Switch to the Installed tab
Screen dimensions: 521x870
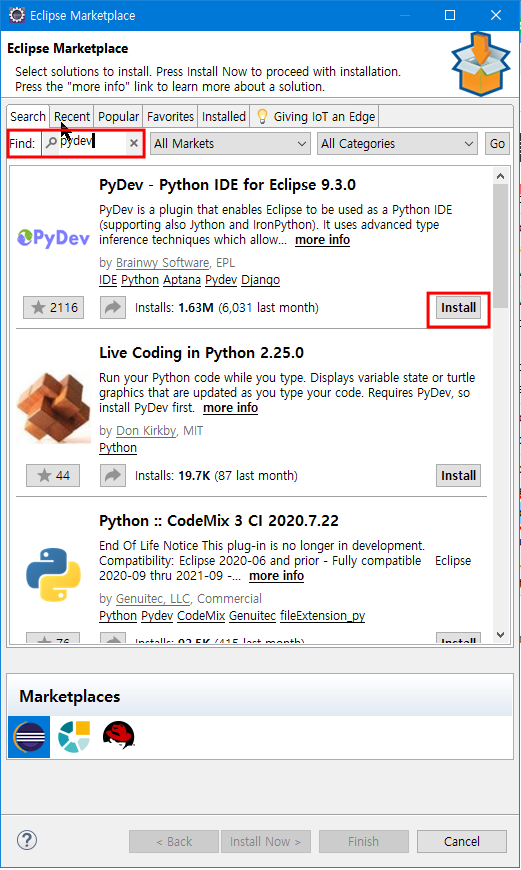[x=224, y=117]
